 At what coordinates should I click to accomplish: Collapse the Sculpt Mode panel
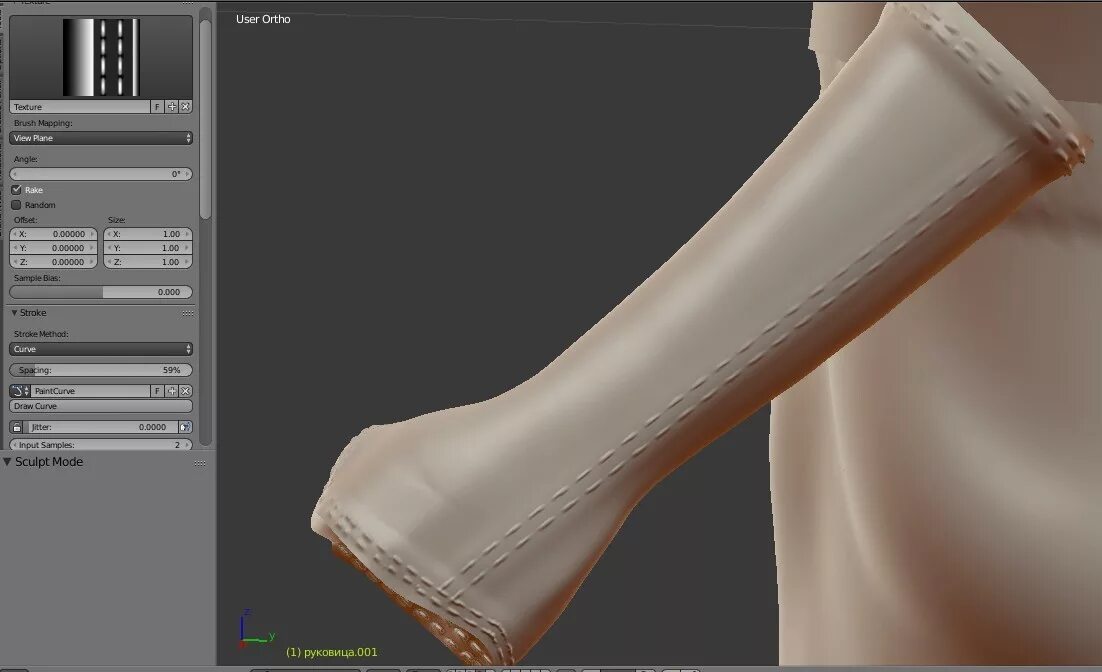coord(7,462)
